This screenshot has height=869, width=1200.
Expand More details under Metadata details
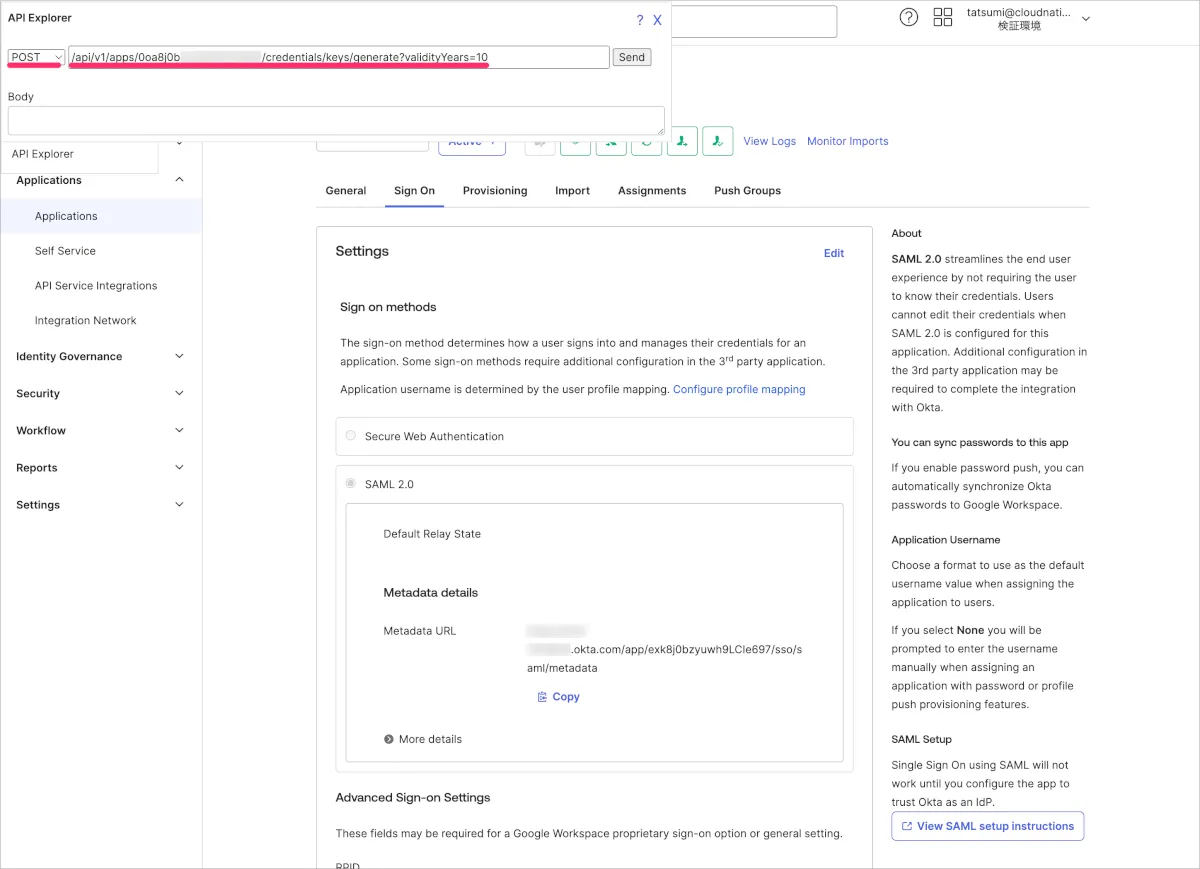(x=422, y=739)
